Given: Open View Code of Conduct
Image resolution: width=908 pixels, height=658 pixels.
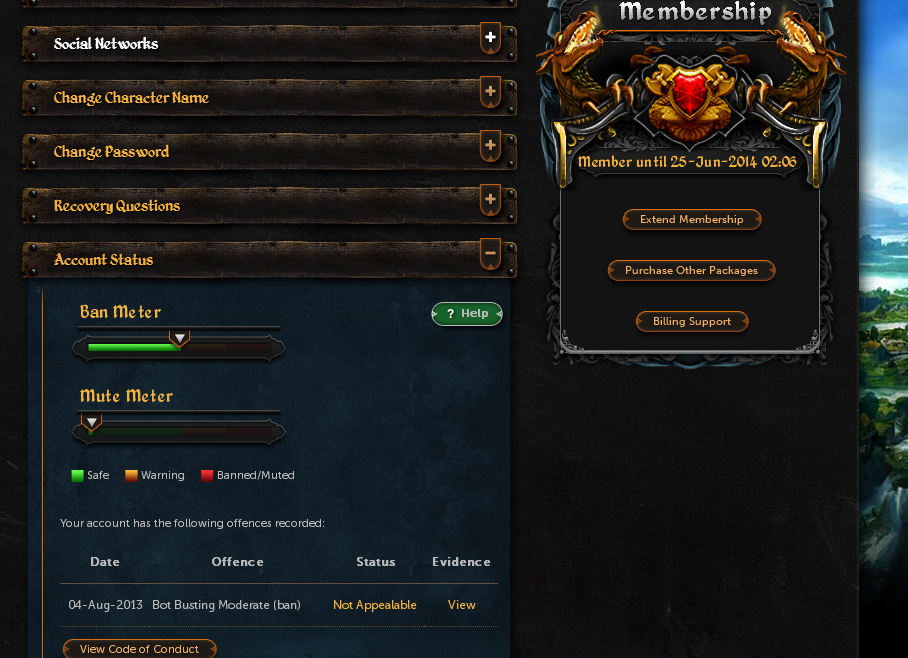Looking at the screenshot, I should pos(140,649).
